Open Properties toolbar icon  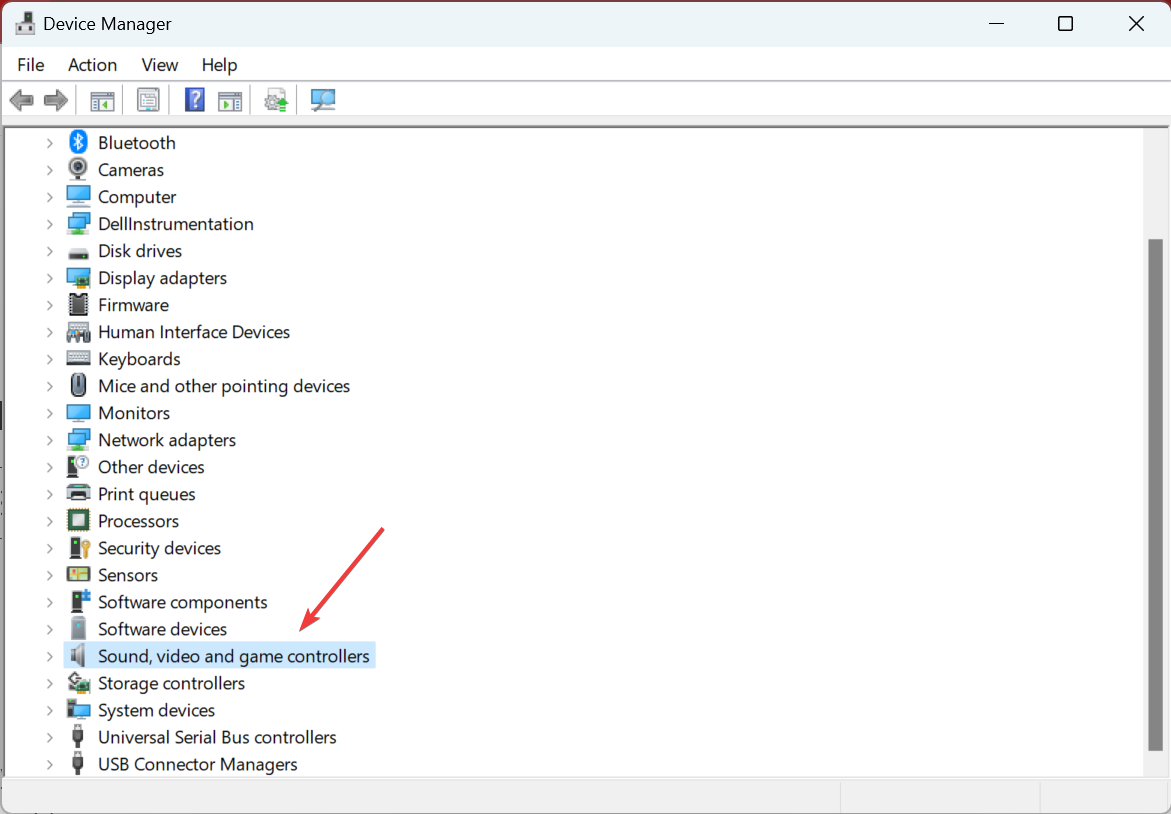tap(148, 100)
